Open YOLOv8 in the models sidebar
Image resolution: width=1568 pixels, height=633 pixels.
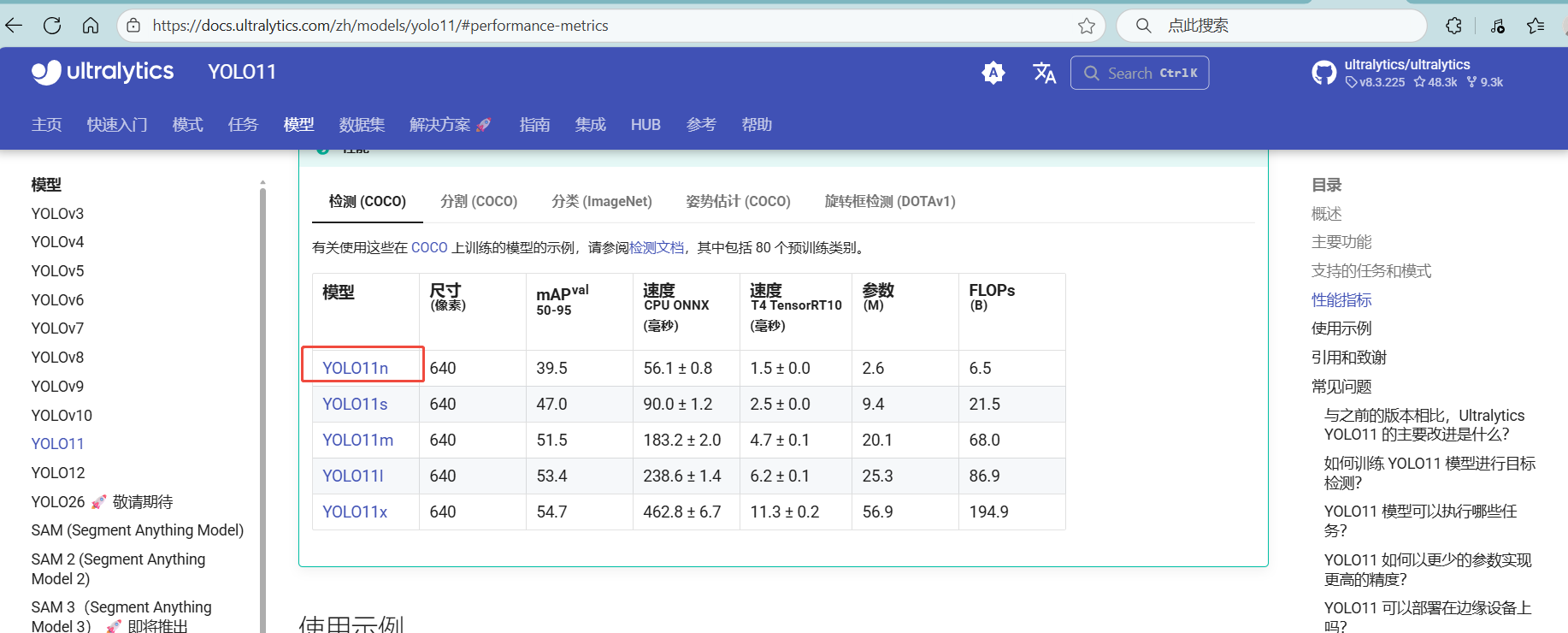pyautogui.click(x=57, y=358)
